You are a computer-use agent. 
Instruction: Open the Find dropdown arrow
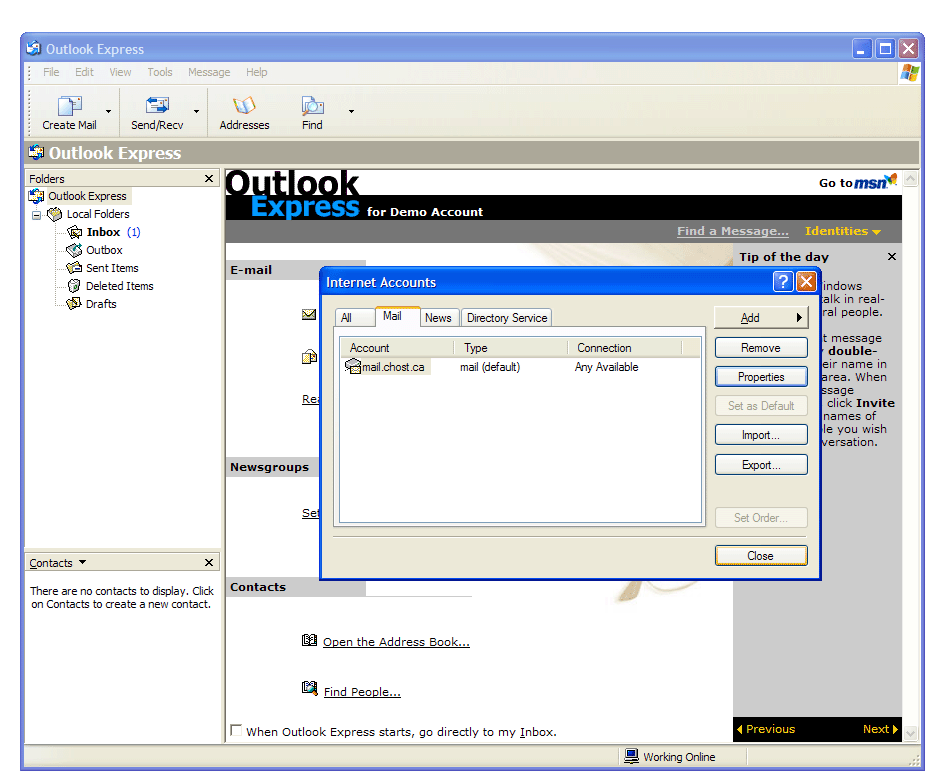[x=351, y=111]
